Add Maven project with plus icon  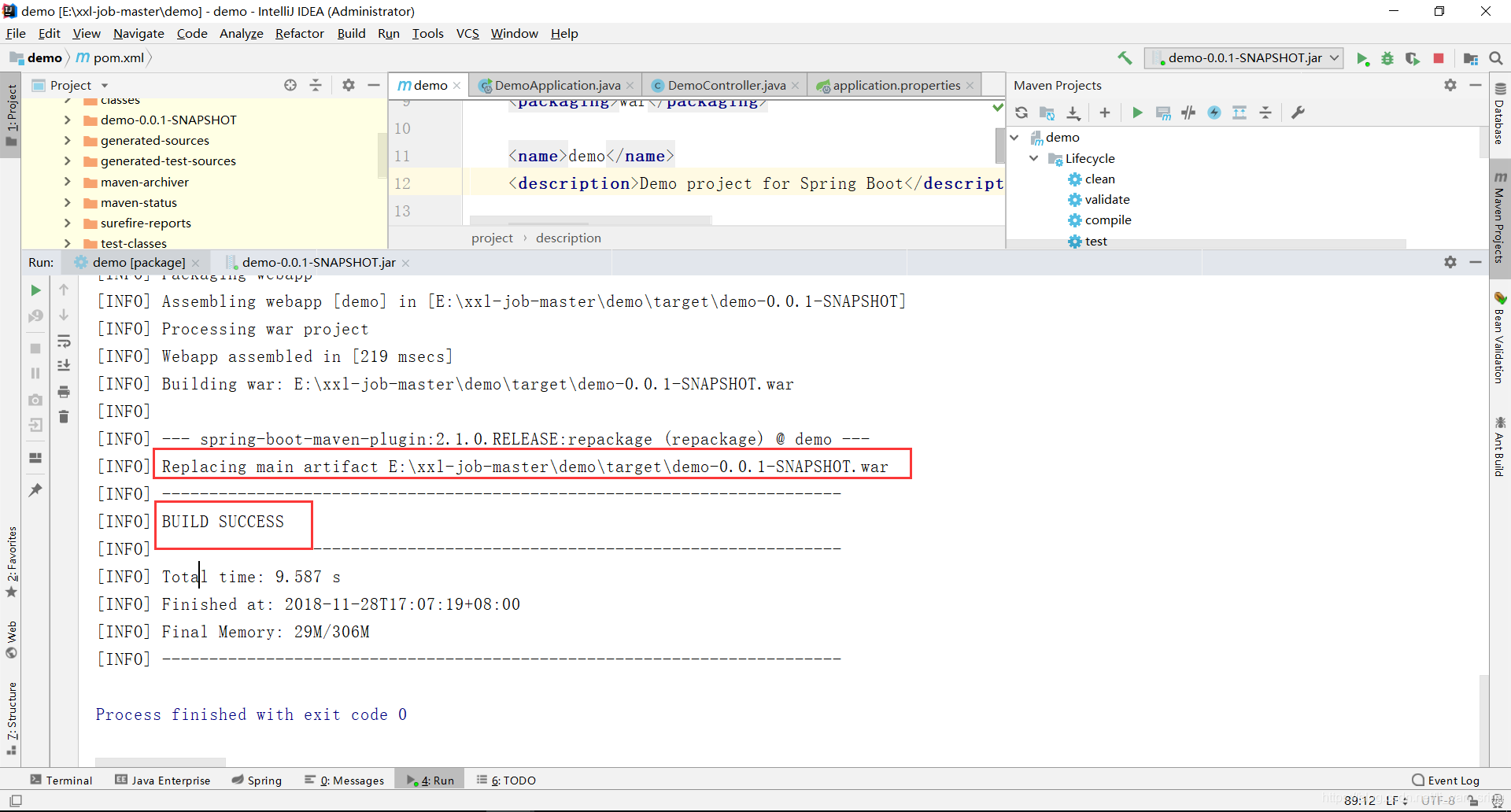(x=1105, y=113)
